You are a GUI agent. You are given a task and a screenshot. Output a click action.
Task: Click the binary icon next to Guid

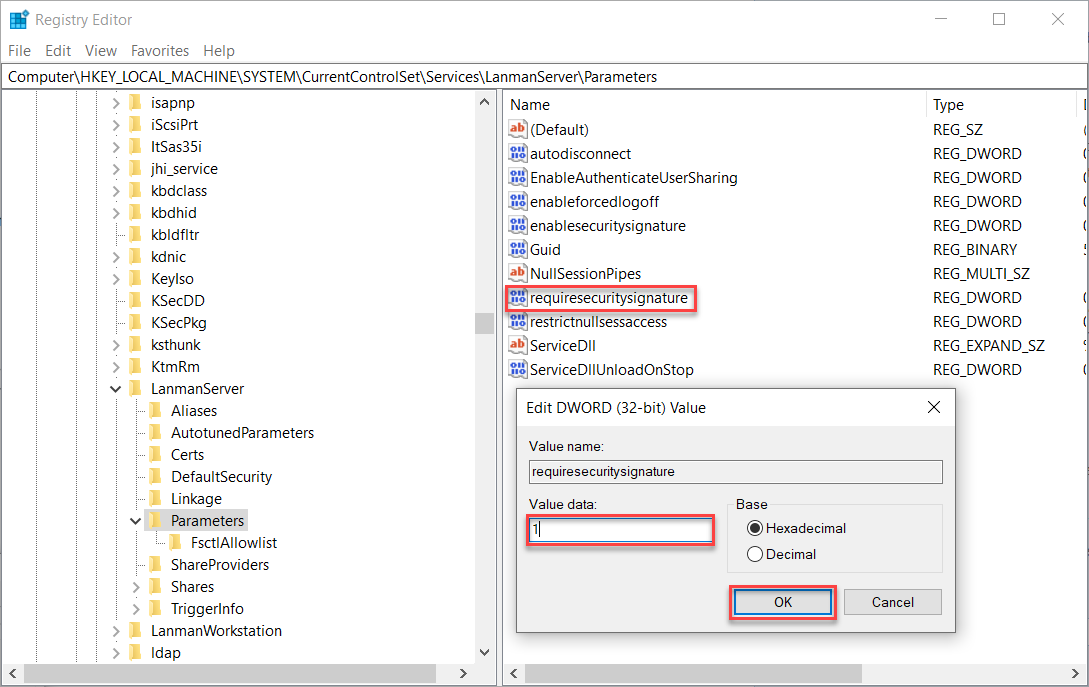pyautogui.click(x=518, y=249)
